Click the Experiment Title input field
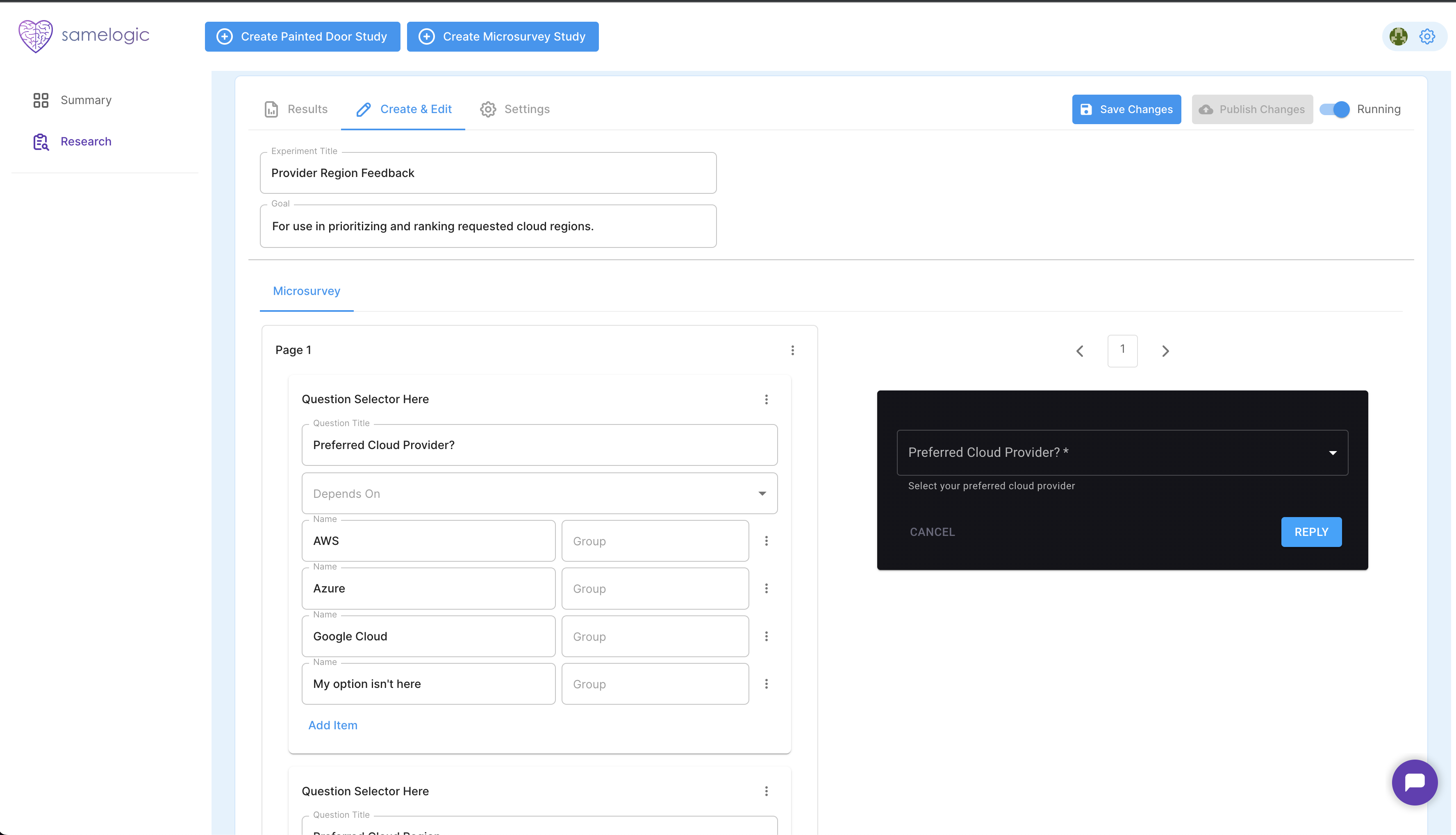Viewport: 1456px width, 835px height. [x=488, y=173]
